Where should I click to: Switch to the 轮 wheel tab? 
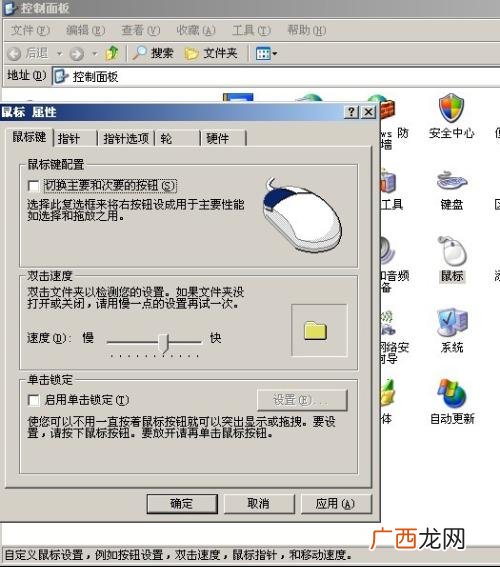click(x=178, y=138)
